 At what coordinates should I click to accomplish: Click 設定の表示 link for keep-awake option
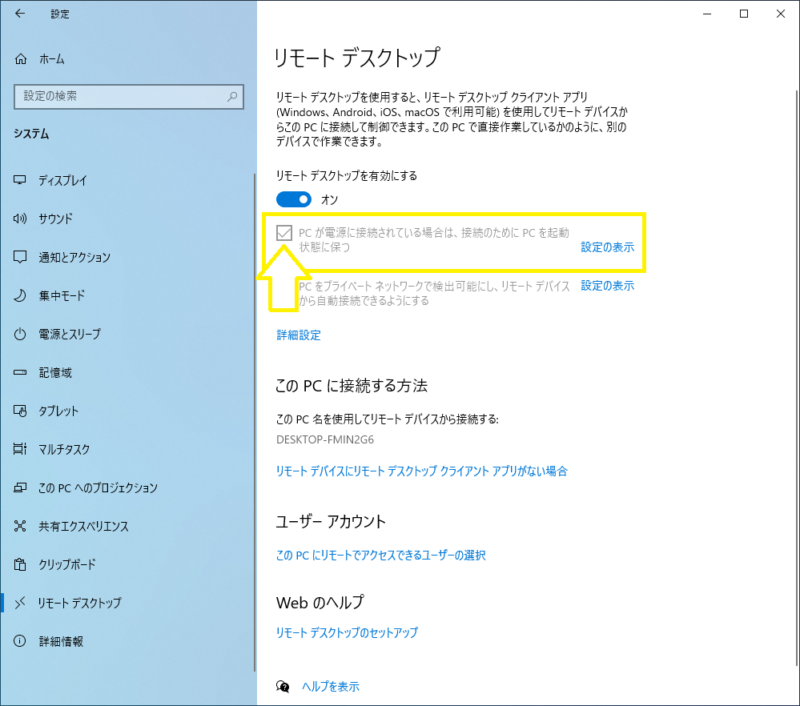pyautogui.click(x=607, y=247)
